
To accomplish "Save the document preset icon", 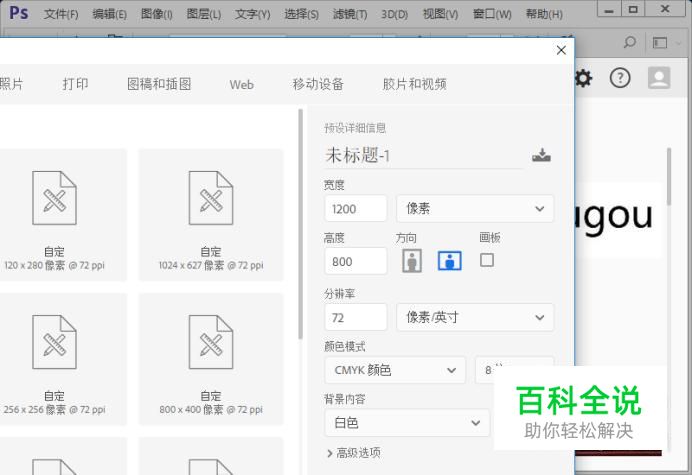I will [541, 155].
